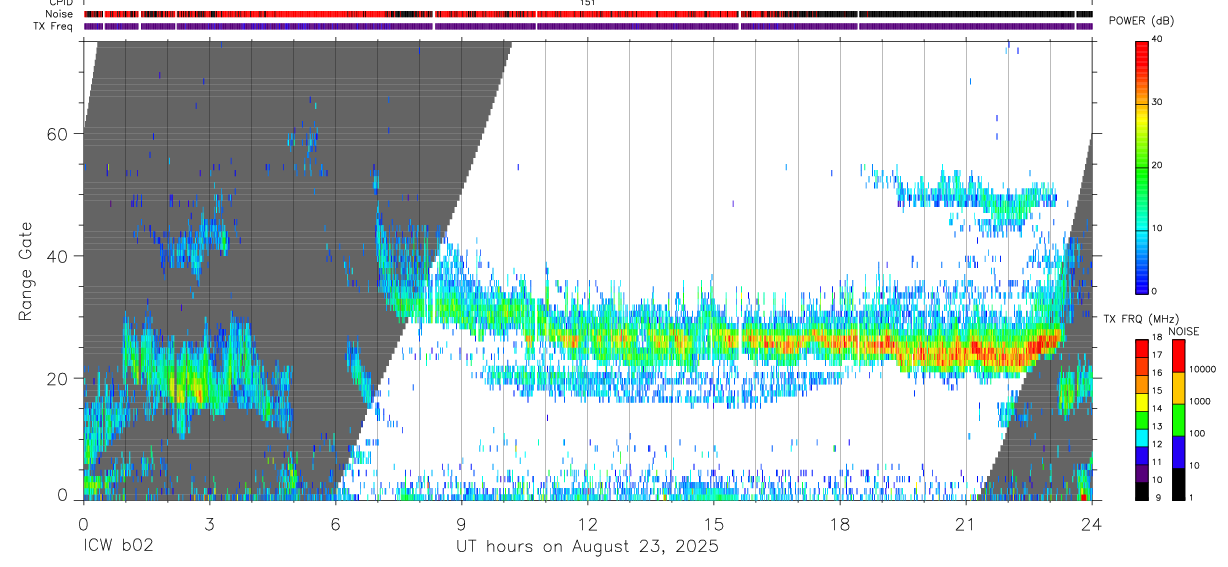
Task: Click the Noise row label at the top
Action: pos(60,14)
